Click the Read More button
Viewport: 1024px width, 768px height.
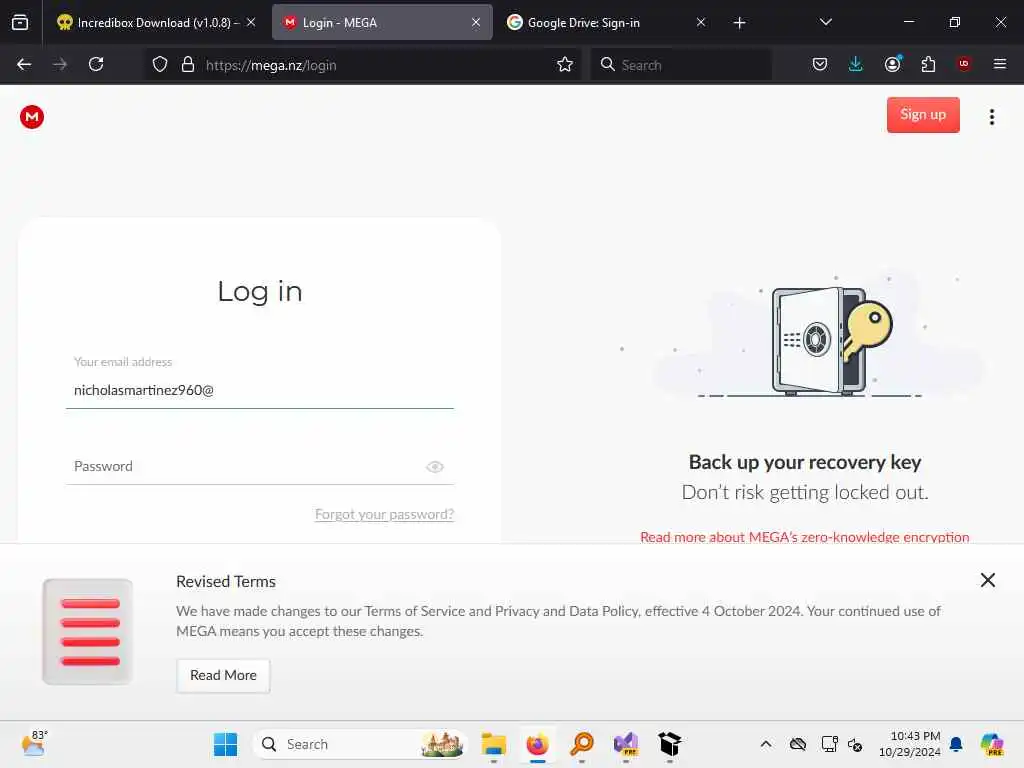pyautogui.click(x=223, y=675)
